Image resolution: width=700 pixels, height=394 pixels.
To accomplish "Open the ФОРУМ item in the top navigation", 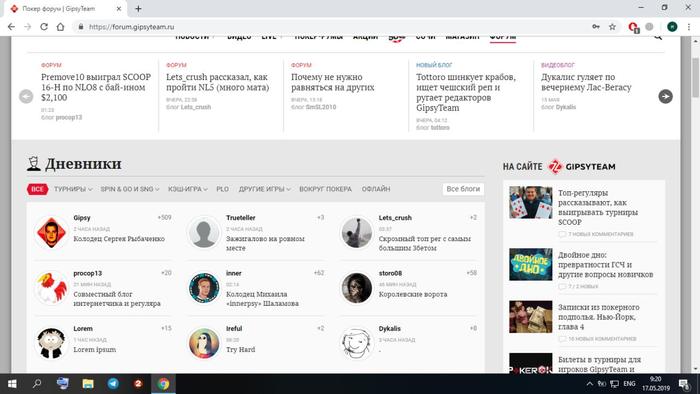I will 503,37.
